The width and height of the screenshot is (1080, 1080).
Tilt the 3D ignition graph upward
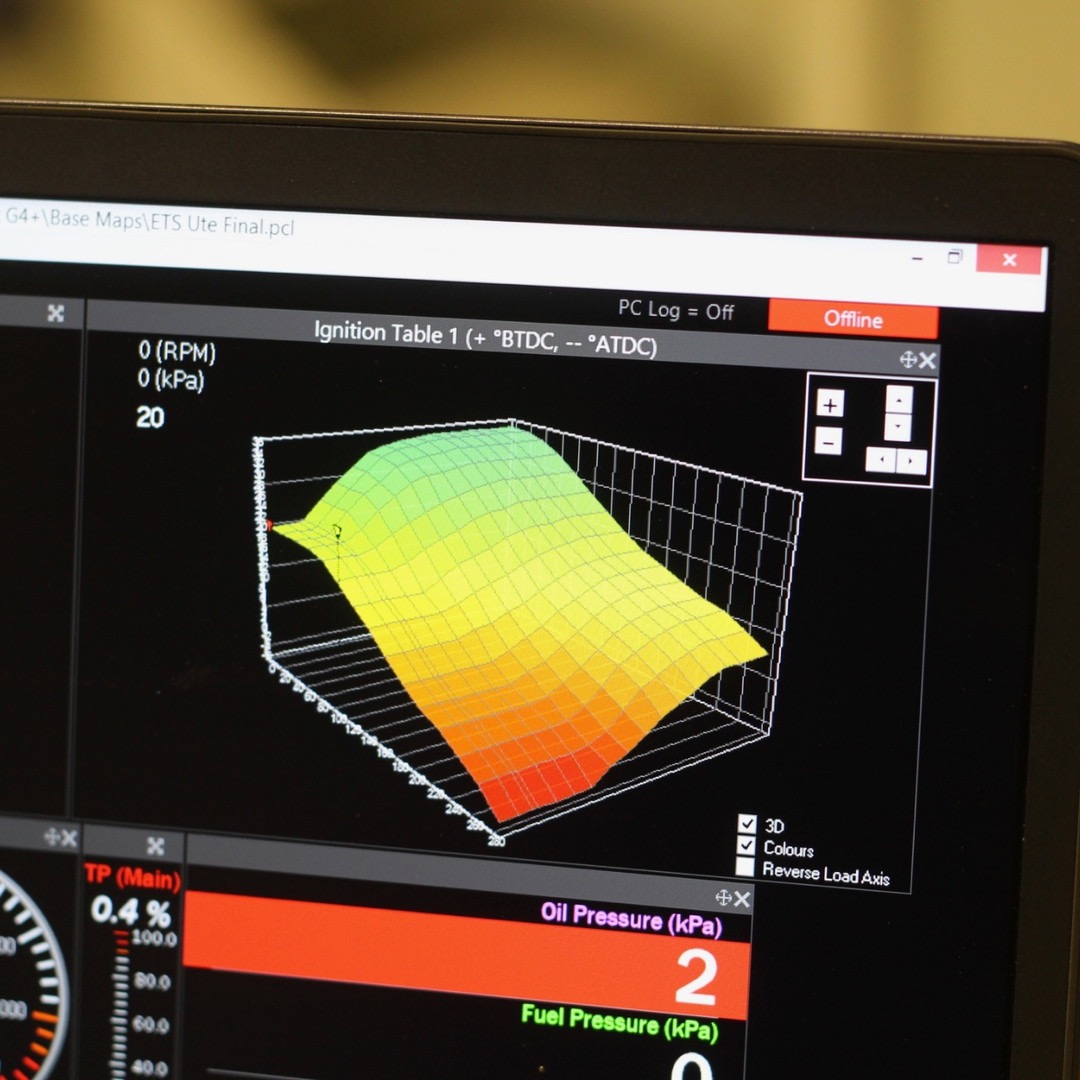[899, 399]
